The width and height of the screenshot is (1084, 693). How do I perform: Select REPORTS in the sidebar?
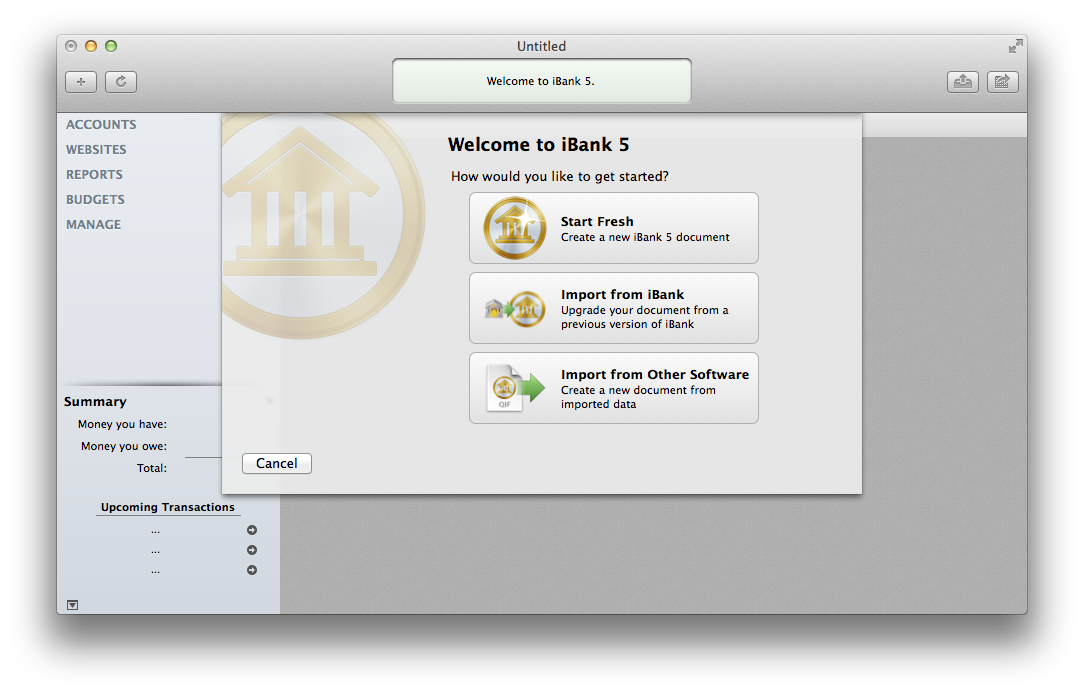(x=94, y=174)
